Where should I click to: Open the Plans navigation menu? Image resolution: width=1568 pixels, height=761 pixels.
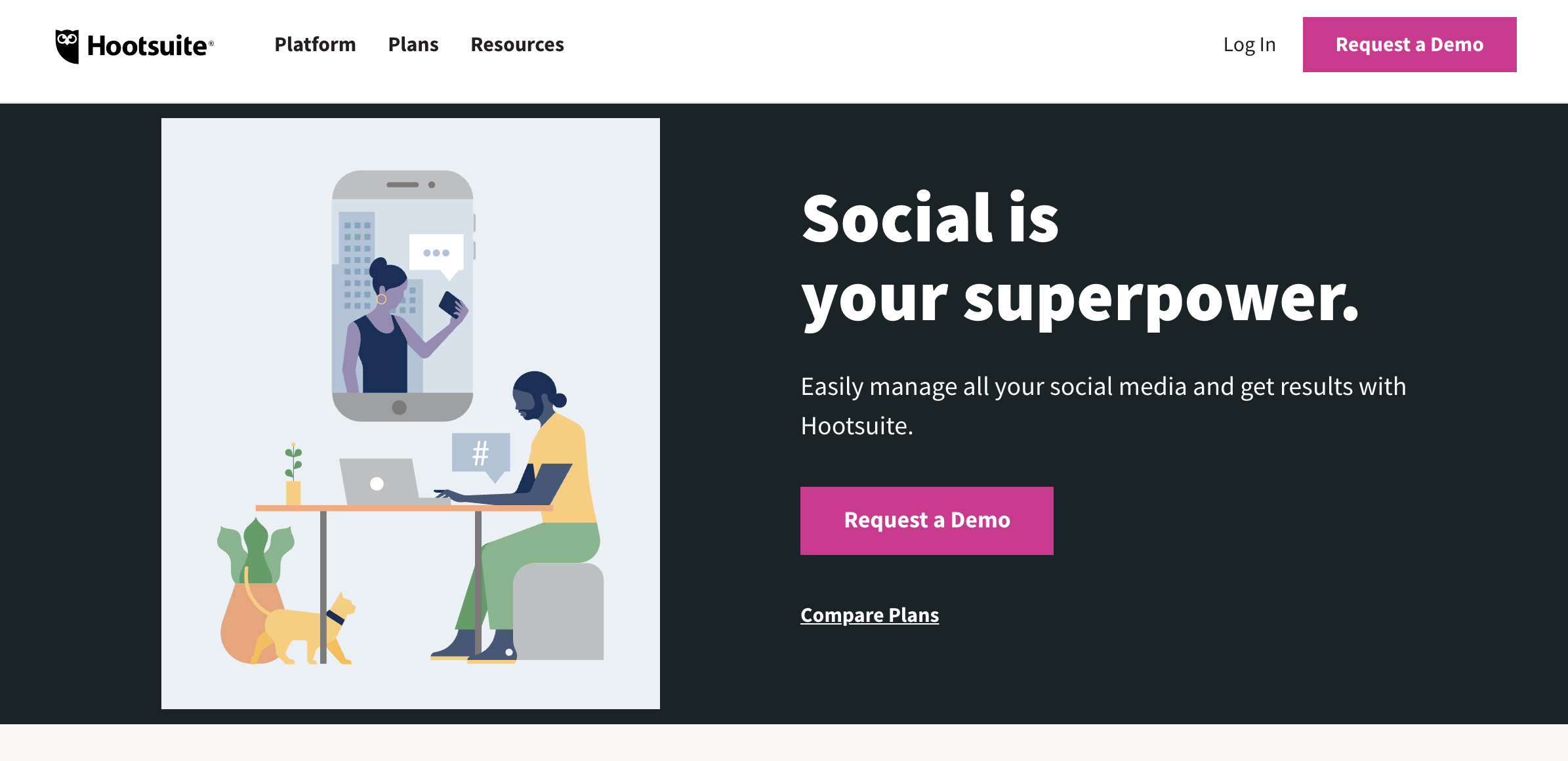tap(413, 44)
